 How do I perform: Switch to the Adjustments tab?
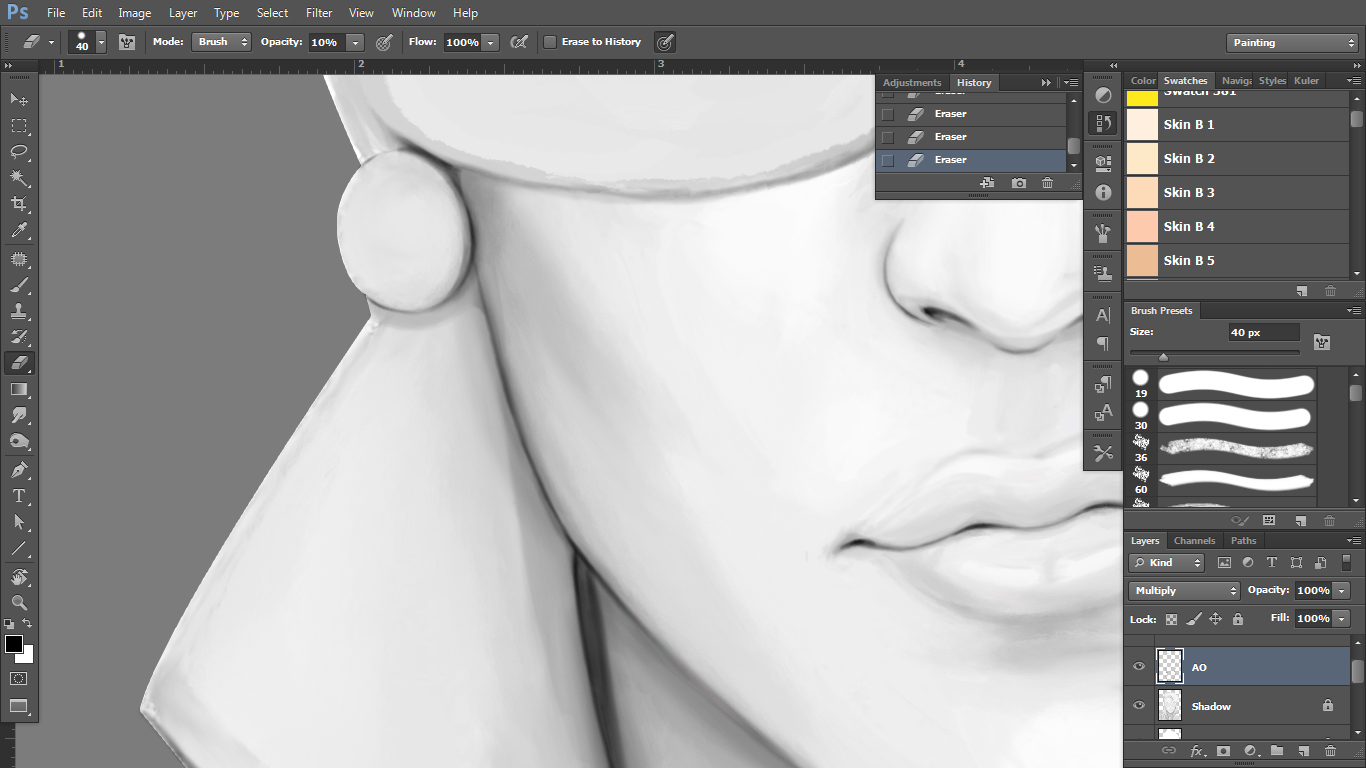pyautogui.click(x=912, y=83)
